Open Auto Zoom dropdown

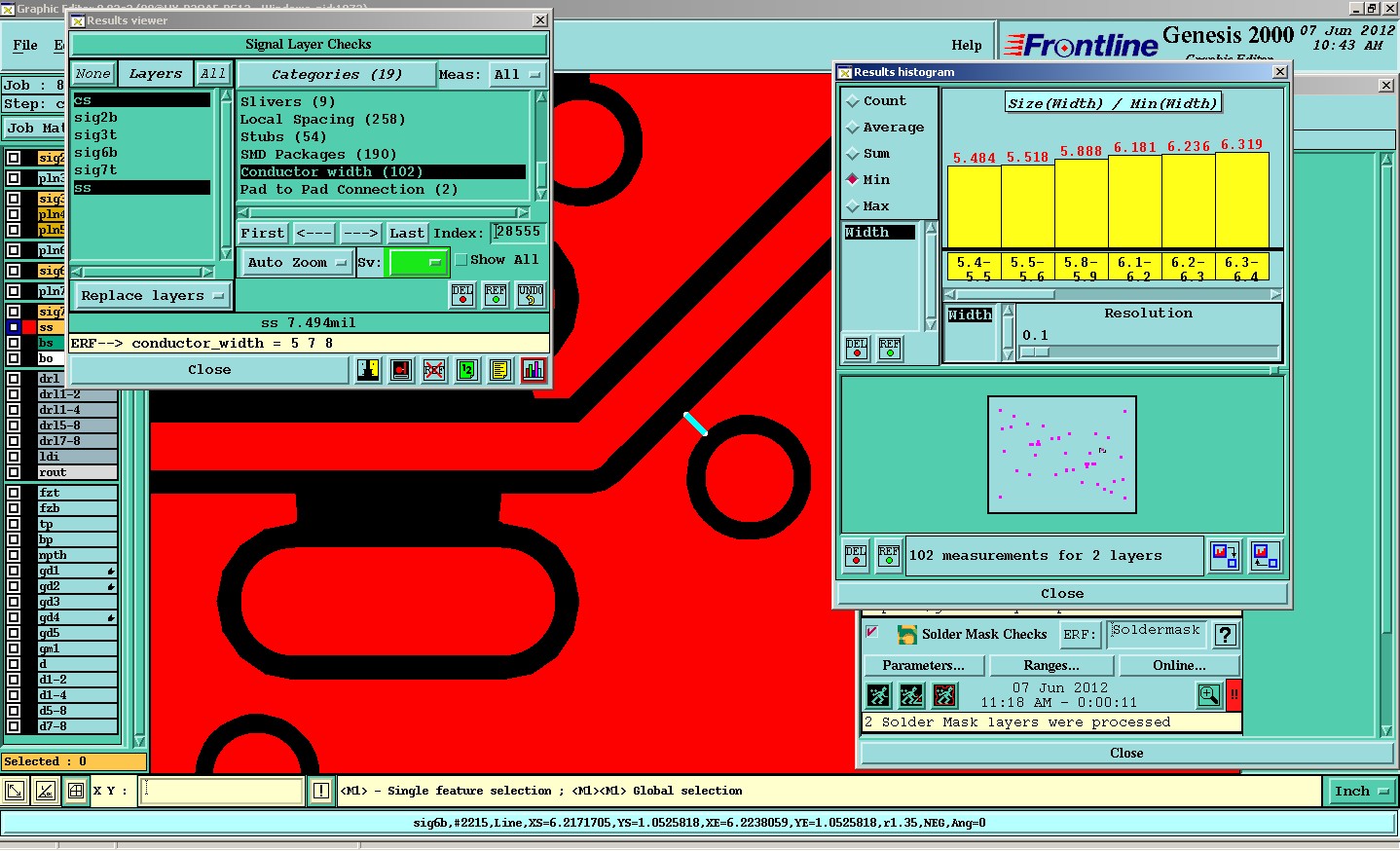tap(296, 263)
